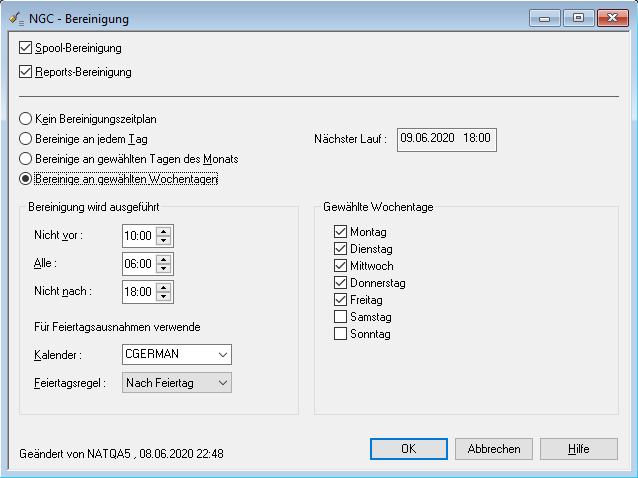
Task: Open help via the Hilfe button
Action: 579,449
